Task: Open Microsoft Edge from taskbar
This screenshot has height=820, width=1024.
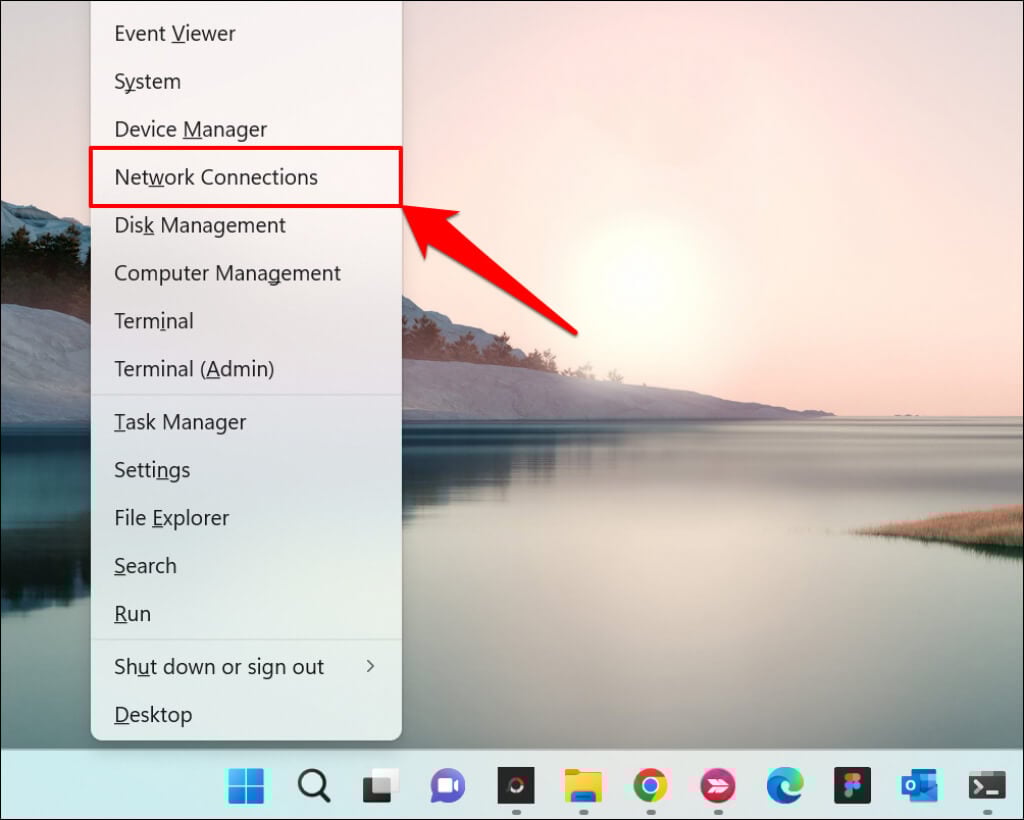Action: (785, 785)
